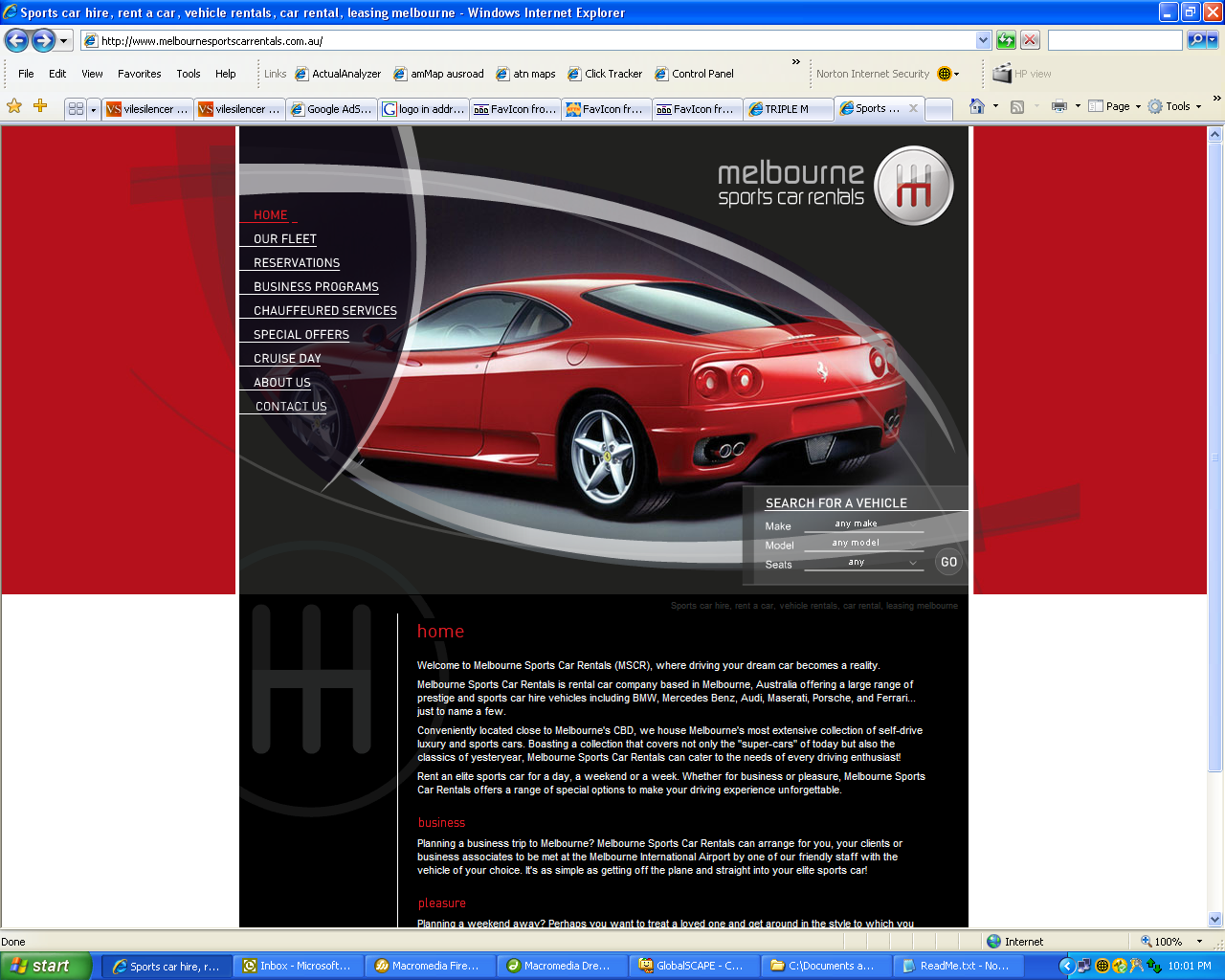Open the Model any model dropdown
The image size is (1225, 980).
tap(863, 543)
